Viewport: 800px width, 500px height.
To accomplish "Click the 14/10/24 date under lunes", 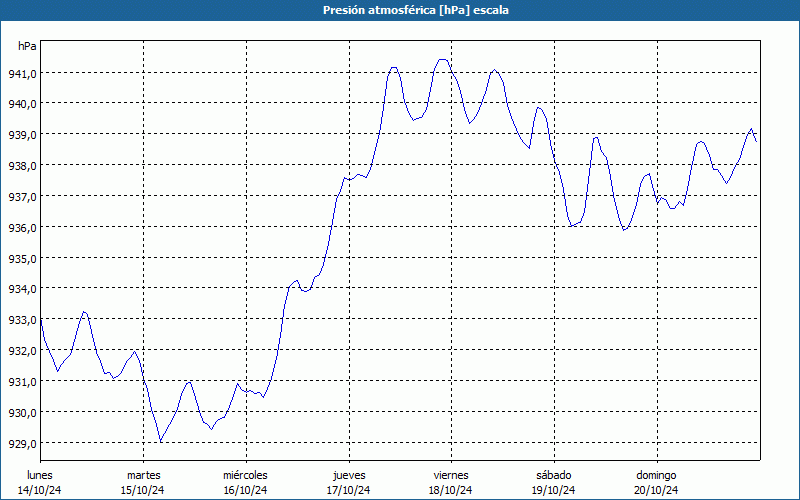I will (x=40, y=490).
